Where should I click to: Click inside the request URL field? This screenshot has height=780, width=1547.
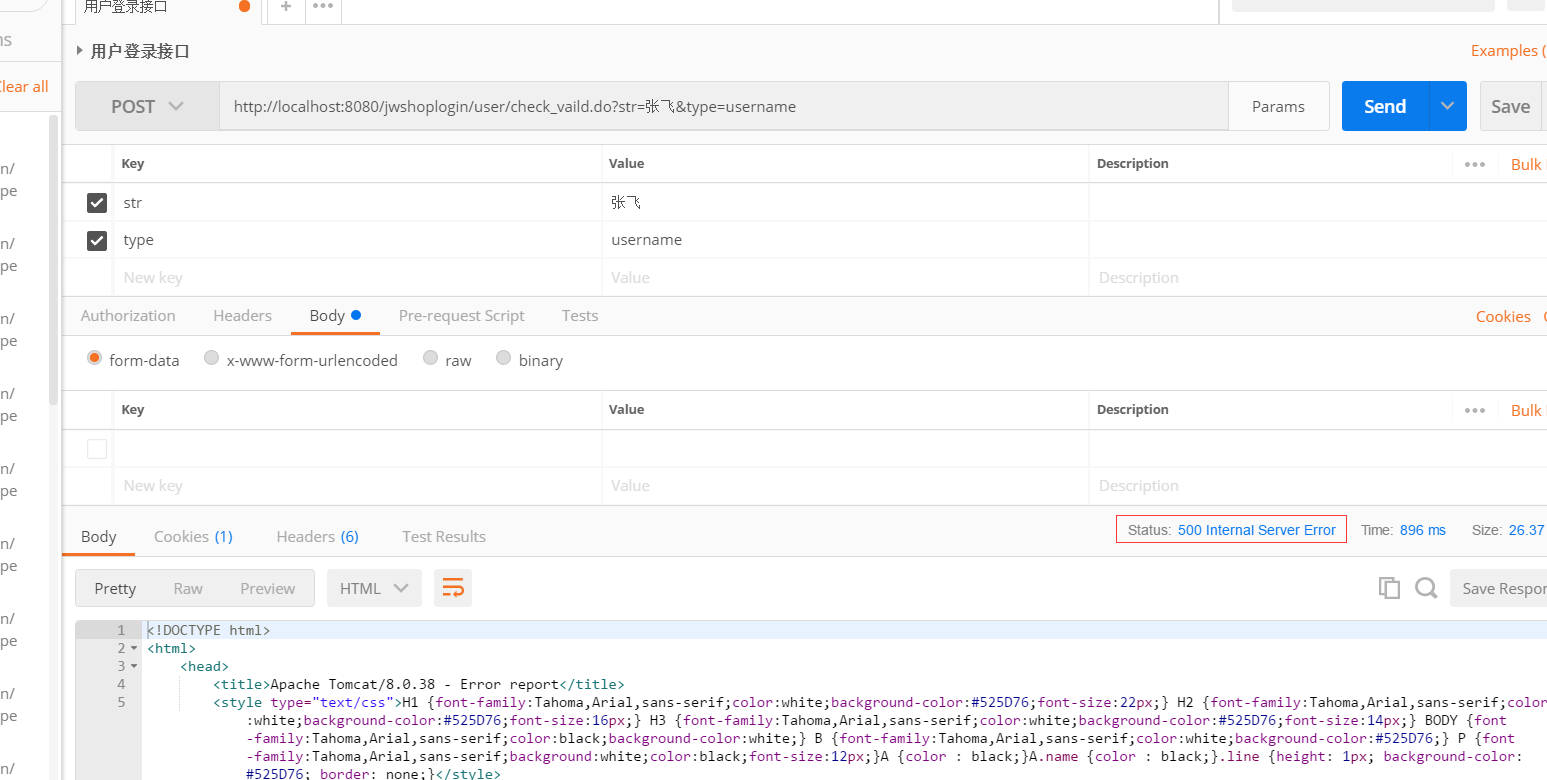(700, 105)
